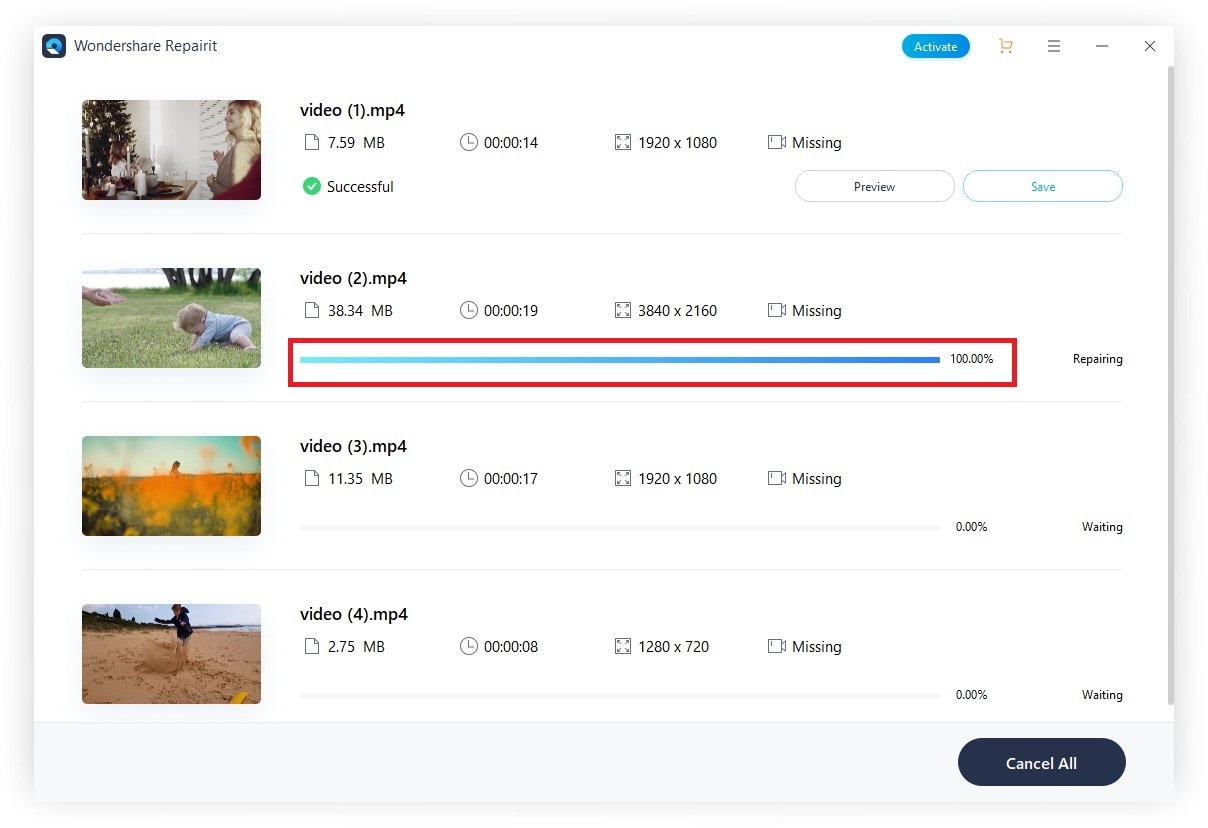Click the resolution icon for video (2).mp4
This screenshot has height=828, width=1208.
[x=624, y=311]
